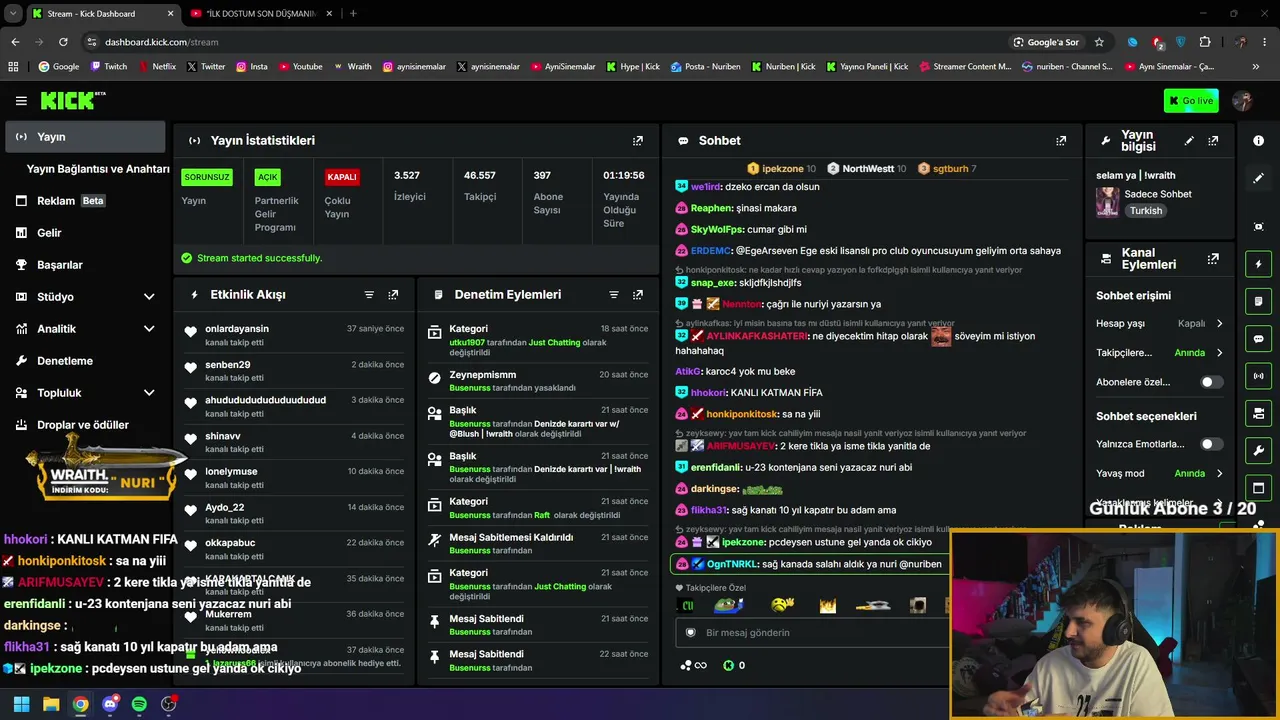
Task: Open Takipçilere chat setting arrow
Action: coord(1219,353)
